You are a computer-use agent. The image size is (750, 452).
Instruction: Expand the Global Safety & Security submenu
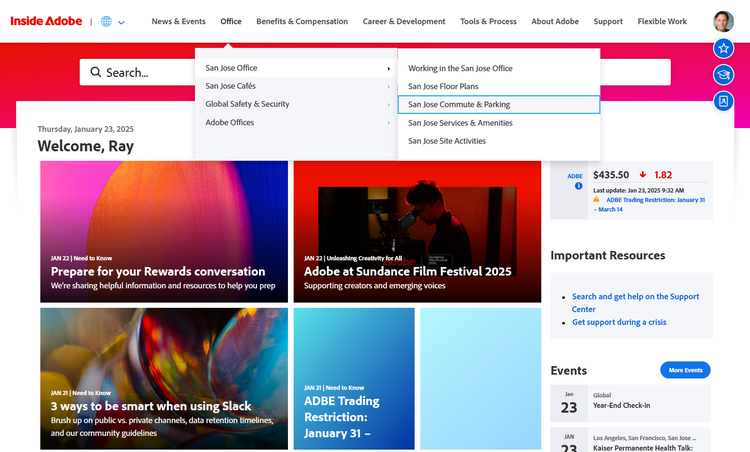point(296,104)
